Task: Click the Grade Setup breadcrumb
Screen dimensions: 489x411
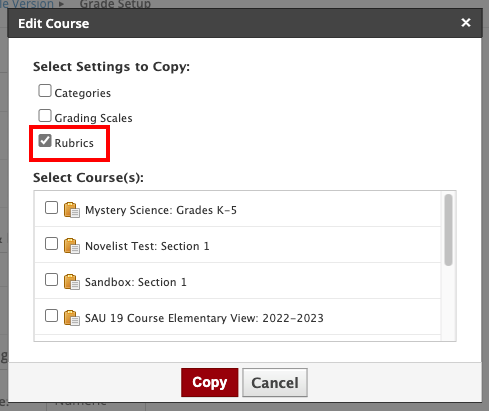Action: pos(115,4)
